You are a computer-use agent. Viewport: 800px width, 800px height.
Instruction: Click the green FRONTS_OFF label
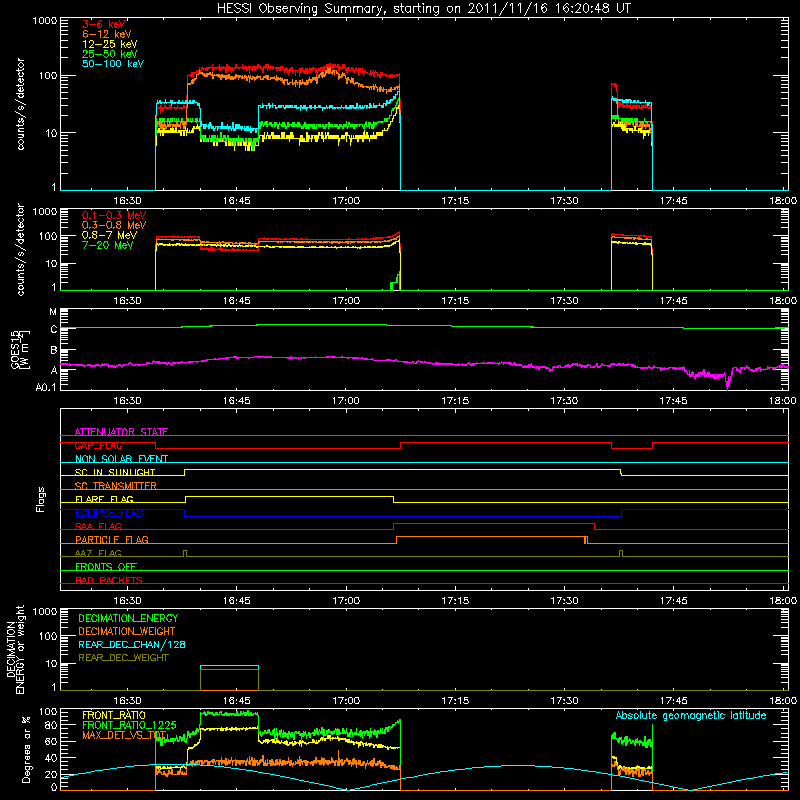106,566
